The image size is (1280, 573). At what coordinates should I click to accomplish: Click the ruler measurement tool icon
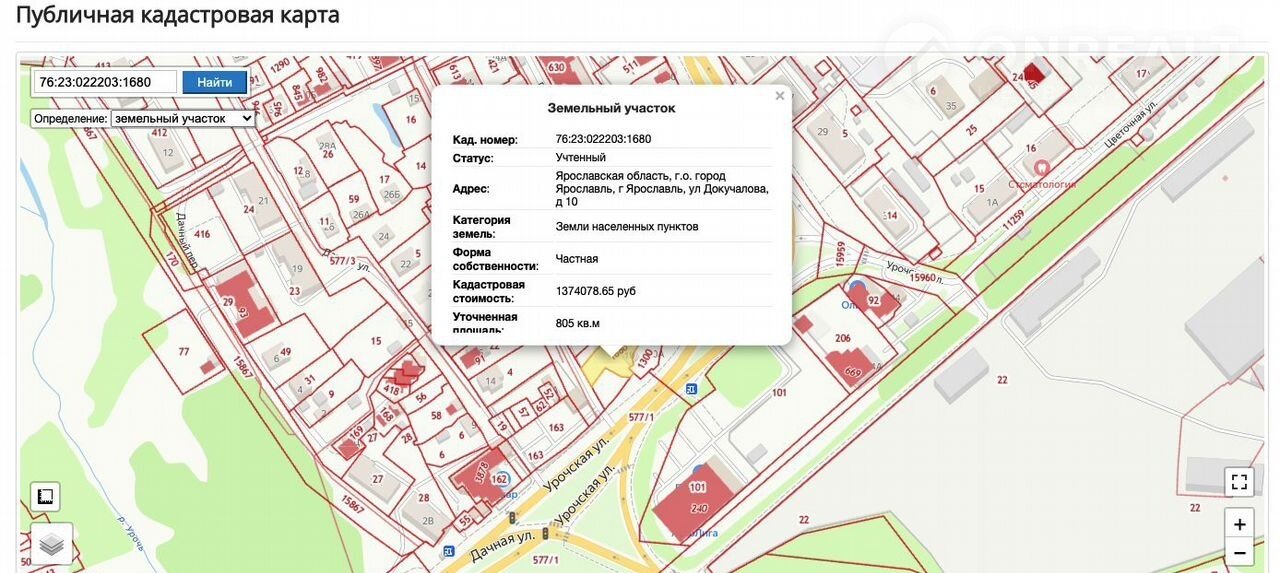coord(45,496)
